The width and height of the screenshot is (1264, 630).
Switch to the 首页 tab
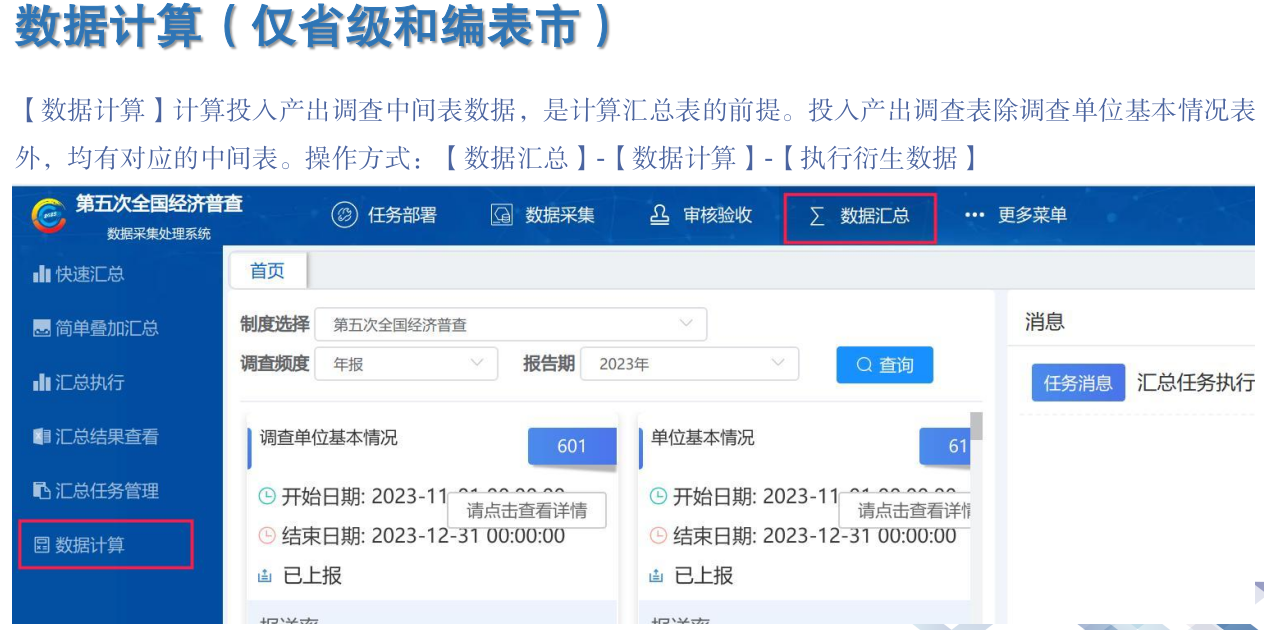[x=267, y=271]
